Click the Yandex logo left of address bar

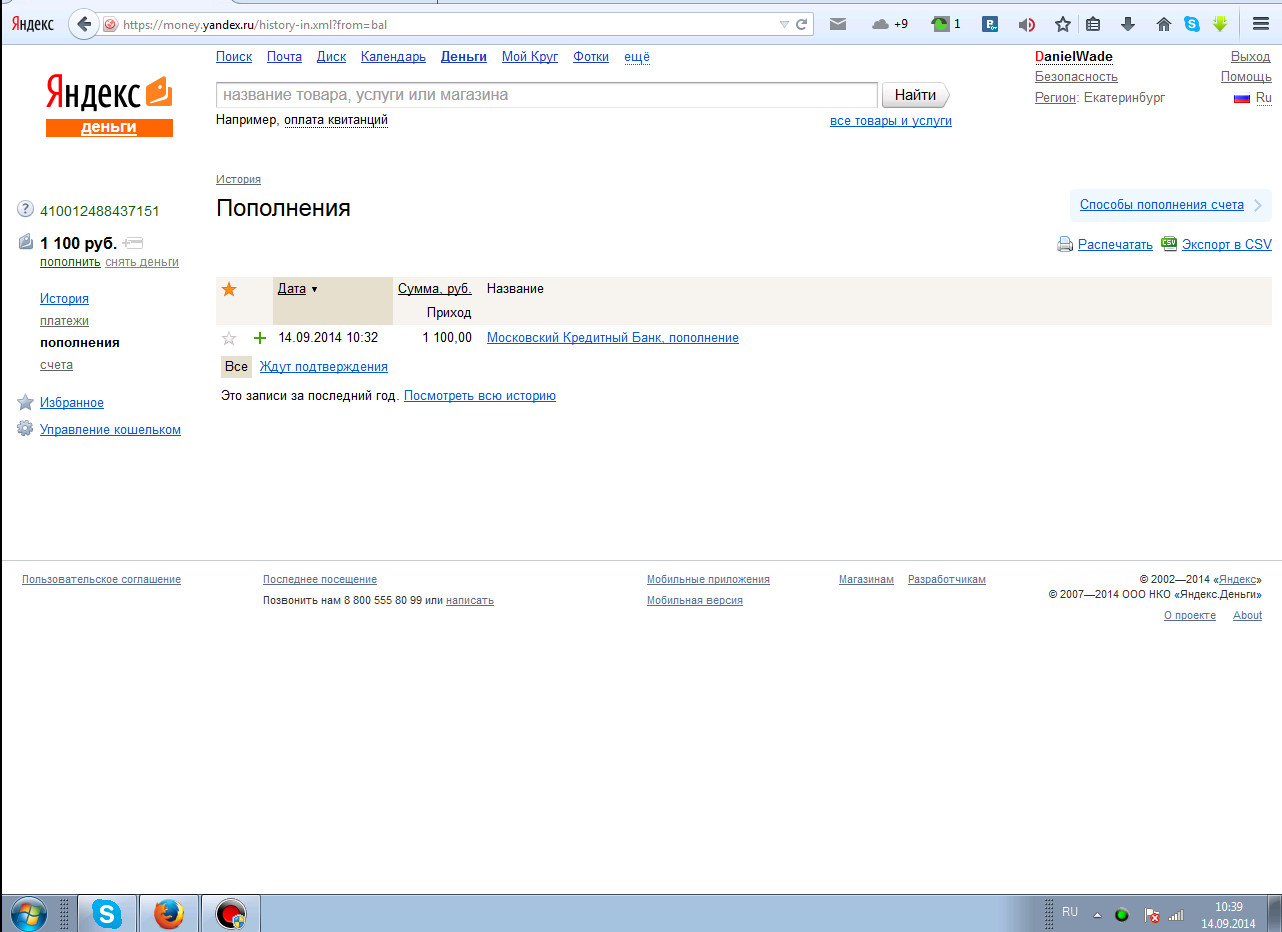(33, 24)
